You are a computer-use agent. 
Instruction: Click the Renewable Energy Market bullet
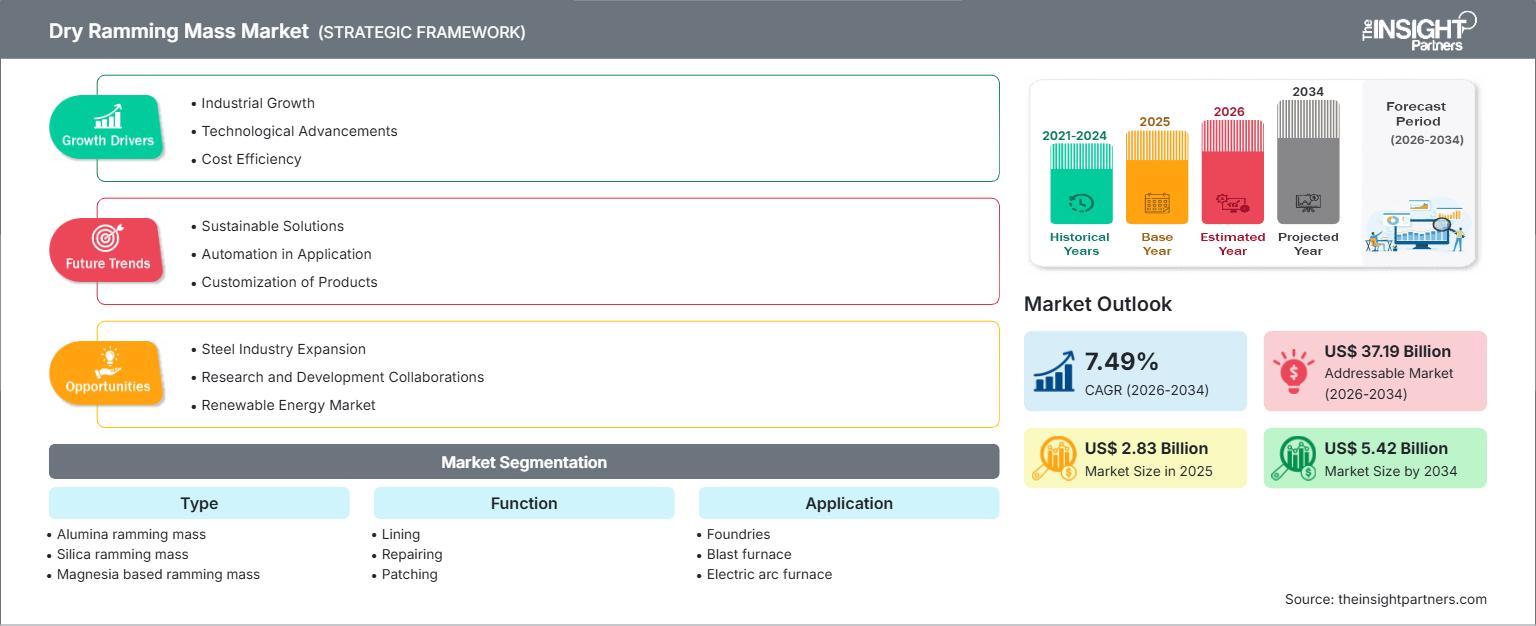point(288,405)
